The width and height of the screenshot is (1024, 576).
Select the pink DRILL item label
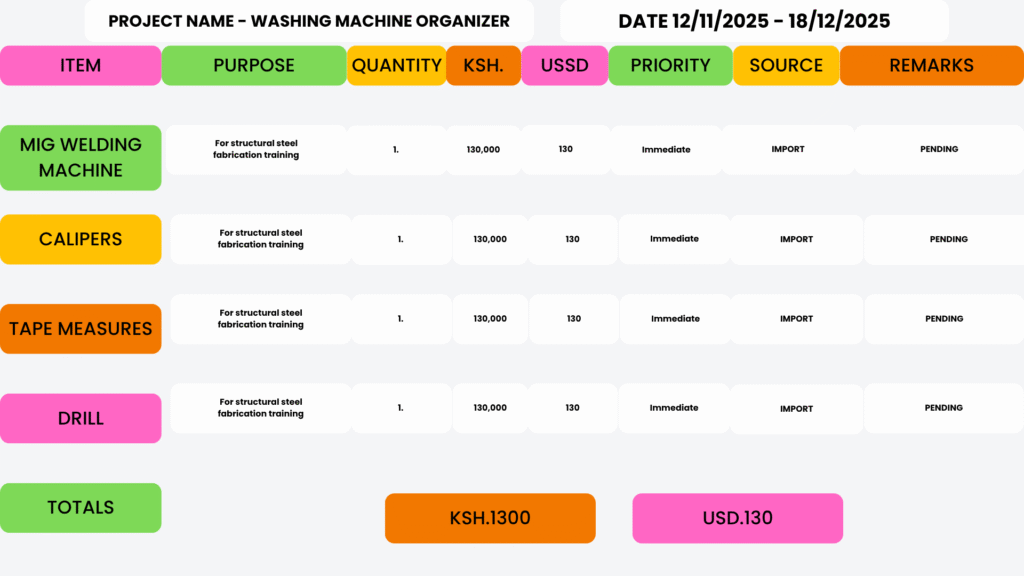point(80,418)
